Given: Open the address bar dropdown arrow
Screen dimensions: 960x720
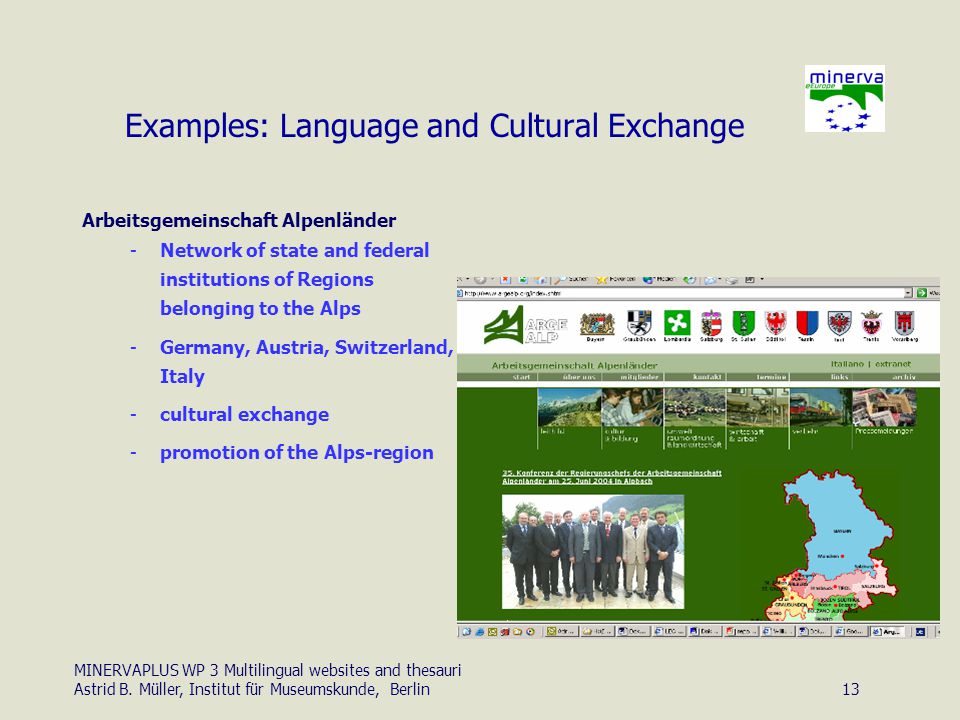Looking at the screenshot, I should [x=908, y=293].
